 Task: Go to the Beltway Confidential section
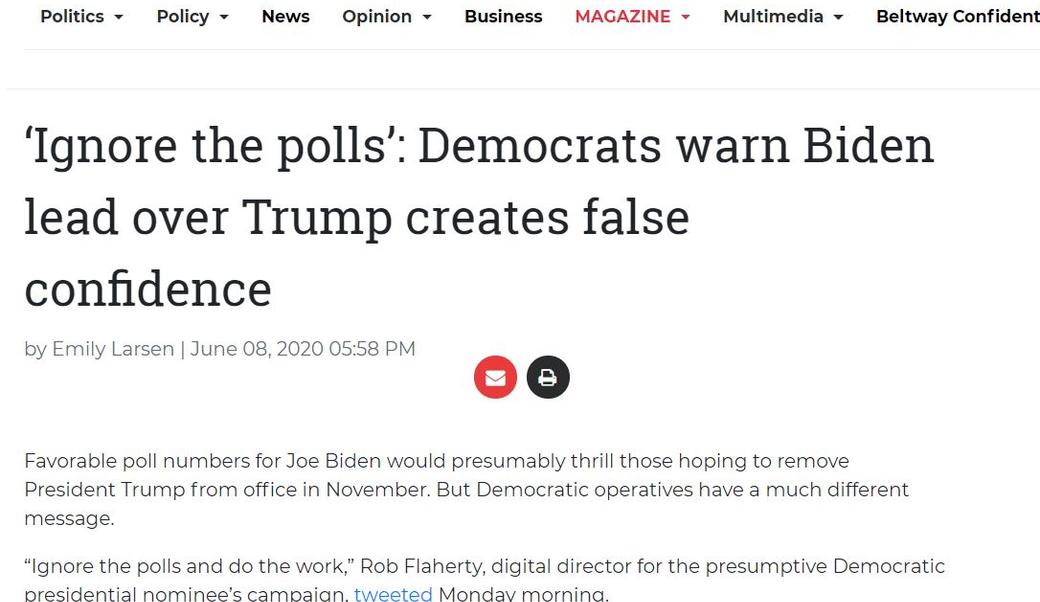pos(957,16)
